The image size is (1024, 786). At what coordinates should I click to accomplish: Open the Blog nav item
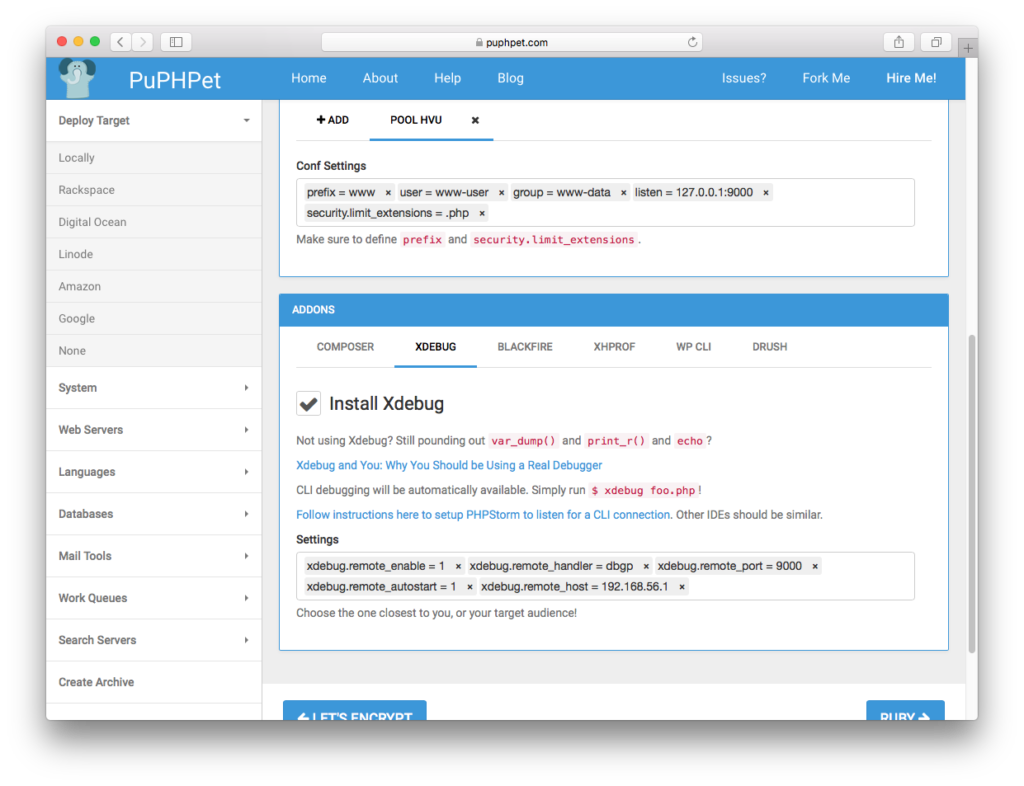pos(511,78)
